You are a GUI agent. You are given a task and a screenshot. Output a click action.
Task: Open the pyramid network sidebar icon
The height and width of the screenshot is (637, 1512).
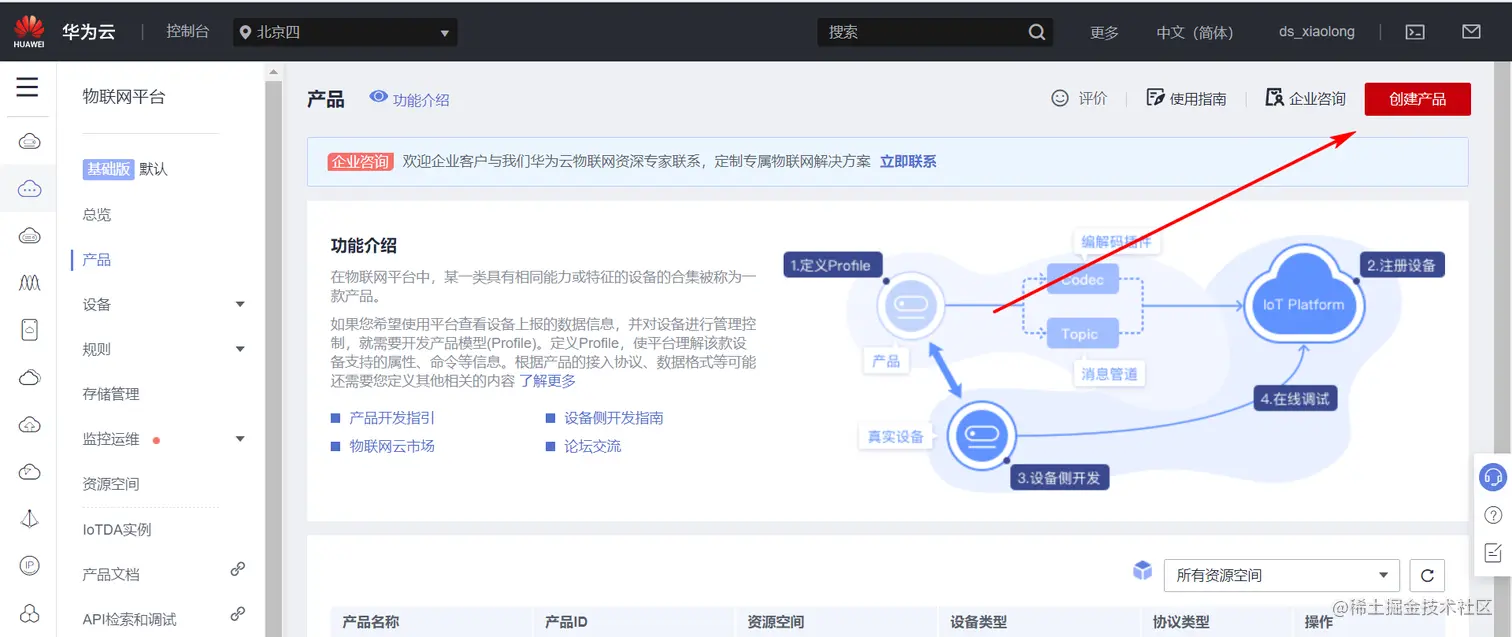(30, 518)
